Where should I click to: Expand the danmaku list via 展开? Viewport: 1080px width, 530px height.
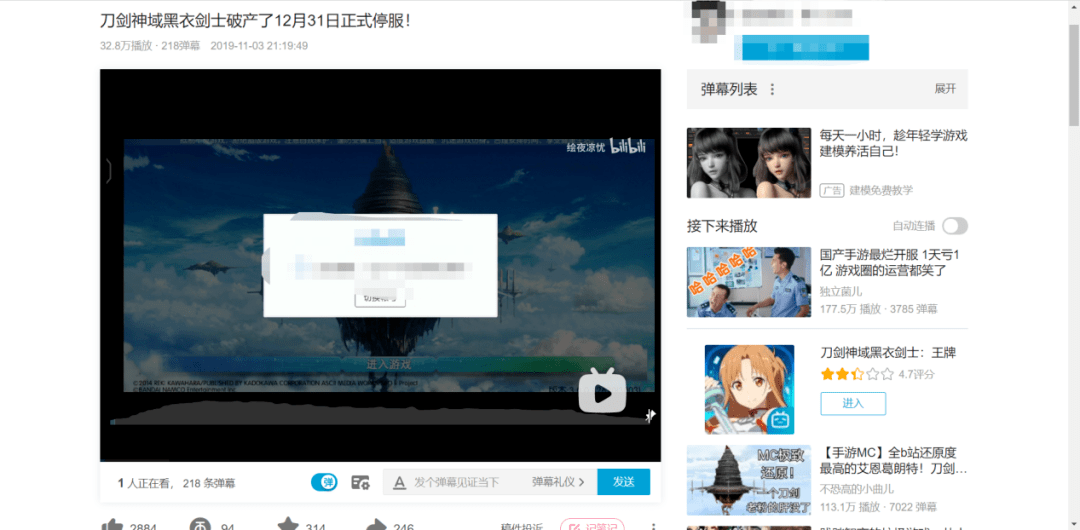coord(945,89)
